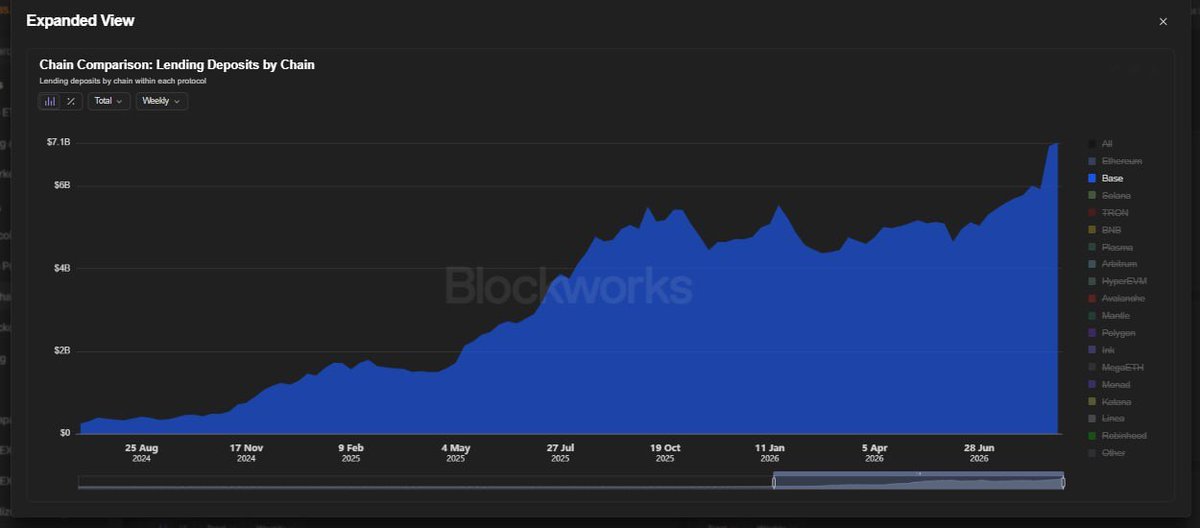Click the 17 Nov 2024 date label
The image size is (1200, 528).
(x=246, y=453)
